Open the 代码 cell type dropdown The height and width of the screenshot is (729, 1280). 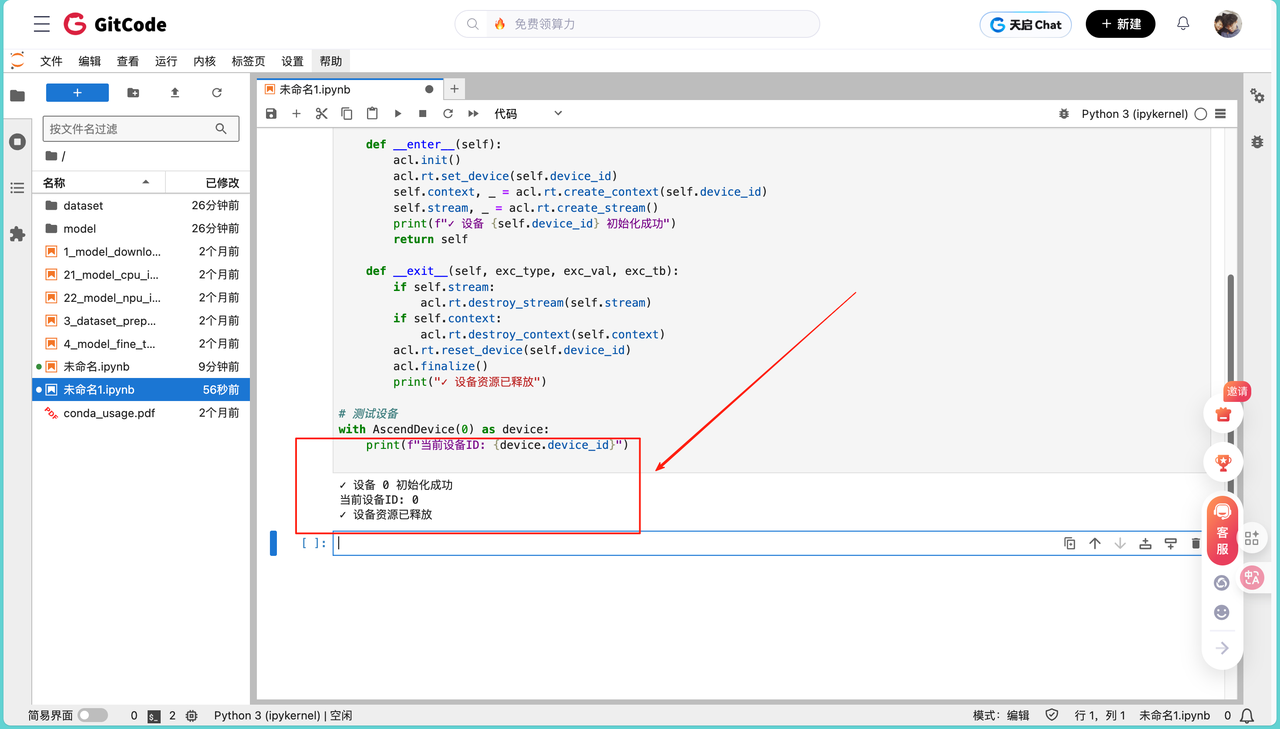tap(528, 114)
